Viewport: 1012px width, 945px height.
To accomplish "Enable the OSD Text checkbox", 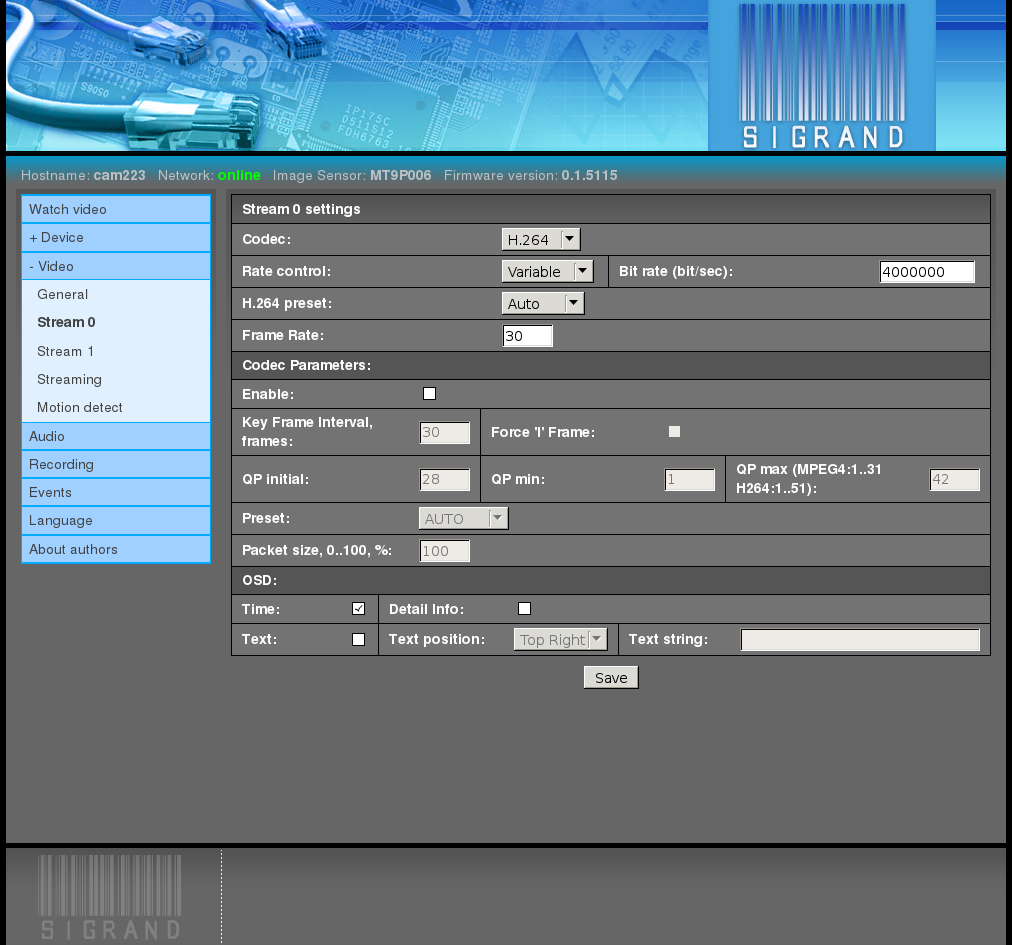I will pos(358,639).
